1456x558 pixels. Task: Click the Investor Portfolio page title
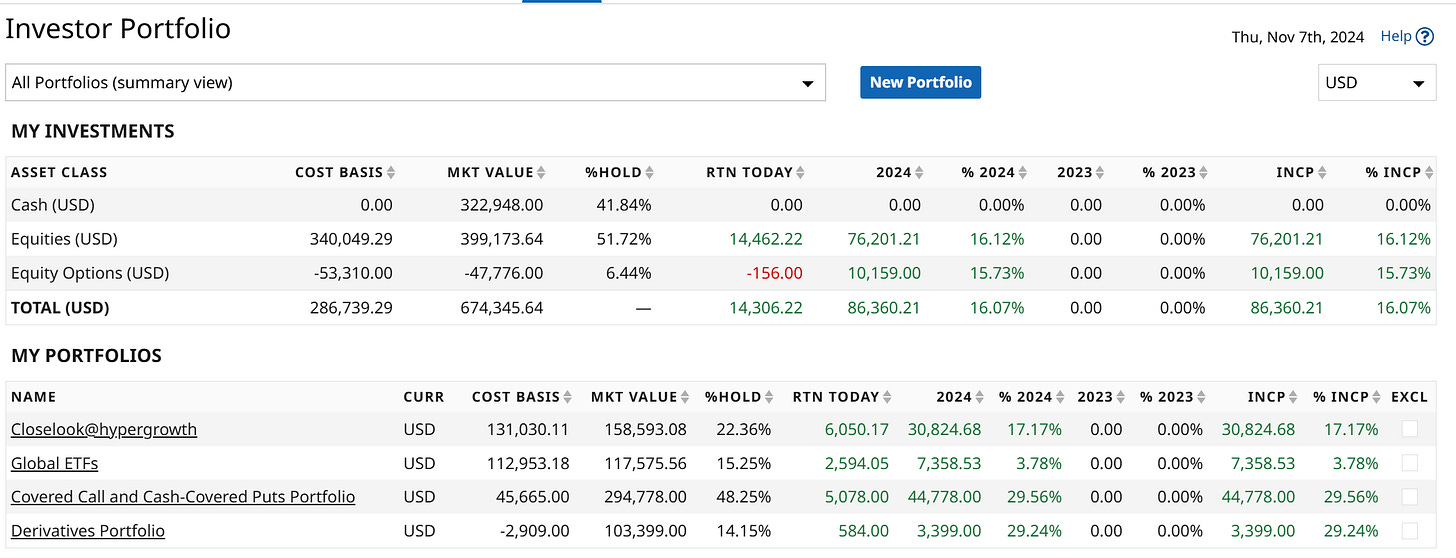pyautogui.click(x=118, y=28)
